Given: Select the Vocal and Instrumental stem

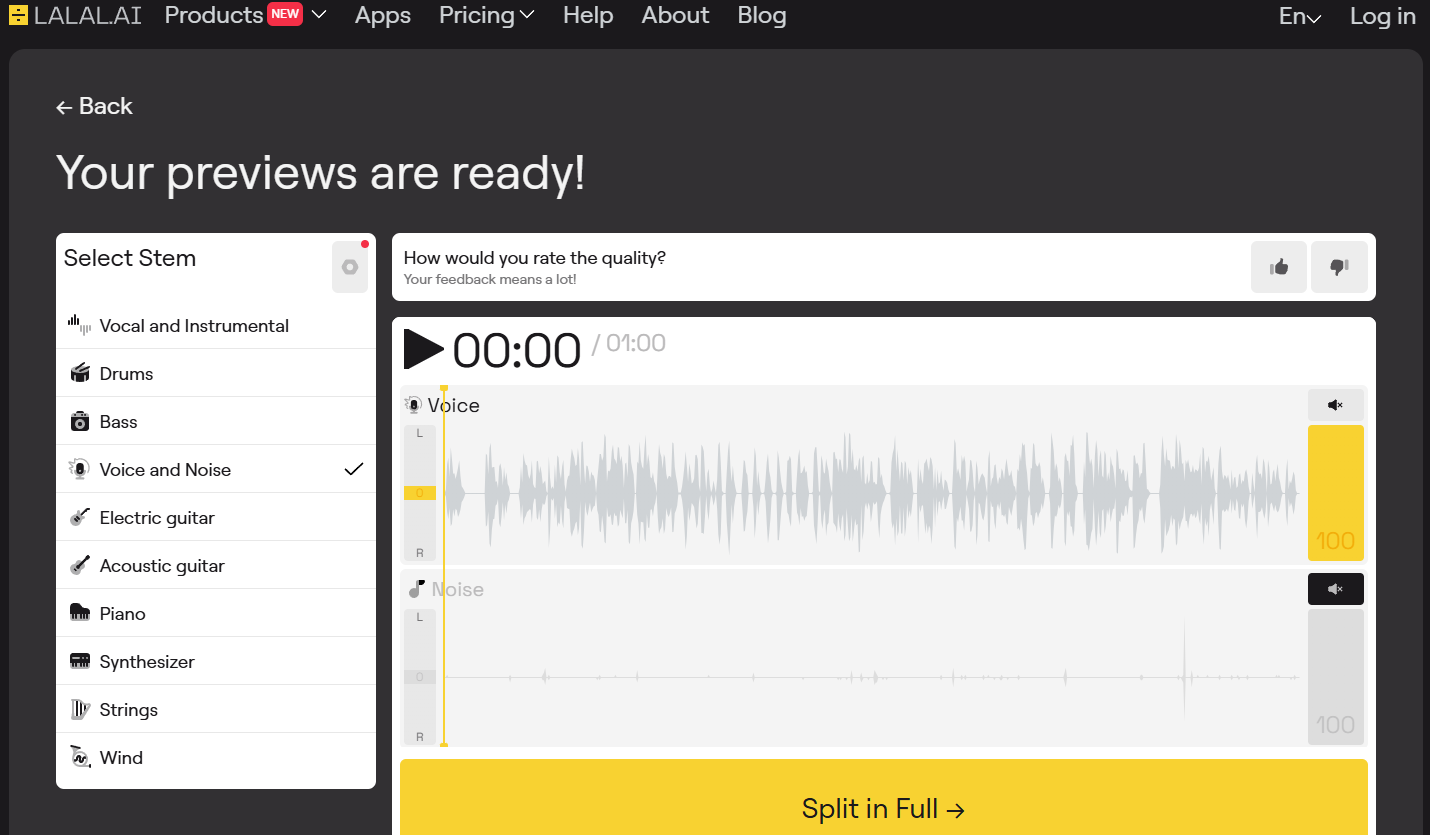Looking at the screenshot, I should tap(216, 325).
